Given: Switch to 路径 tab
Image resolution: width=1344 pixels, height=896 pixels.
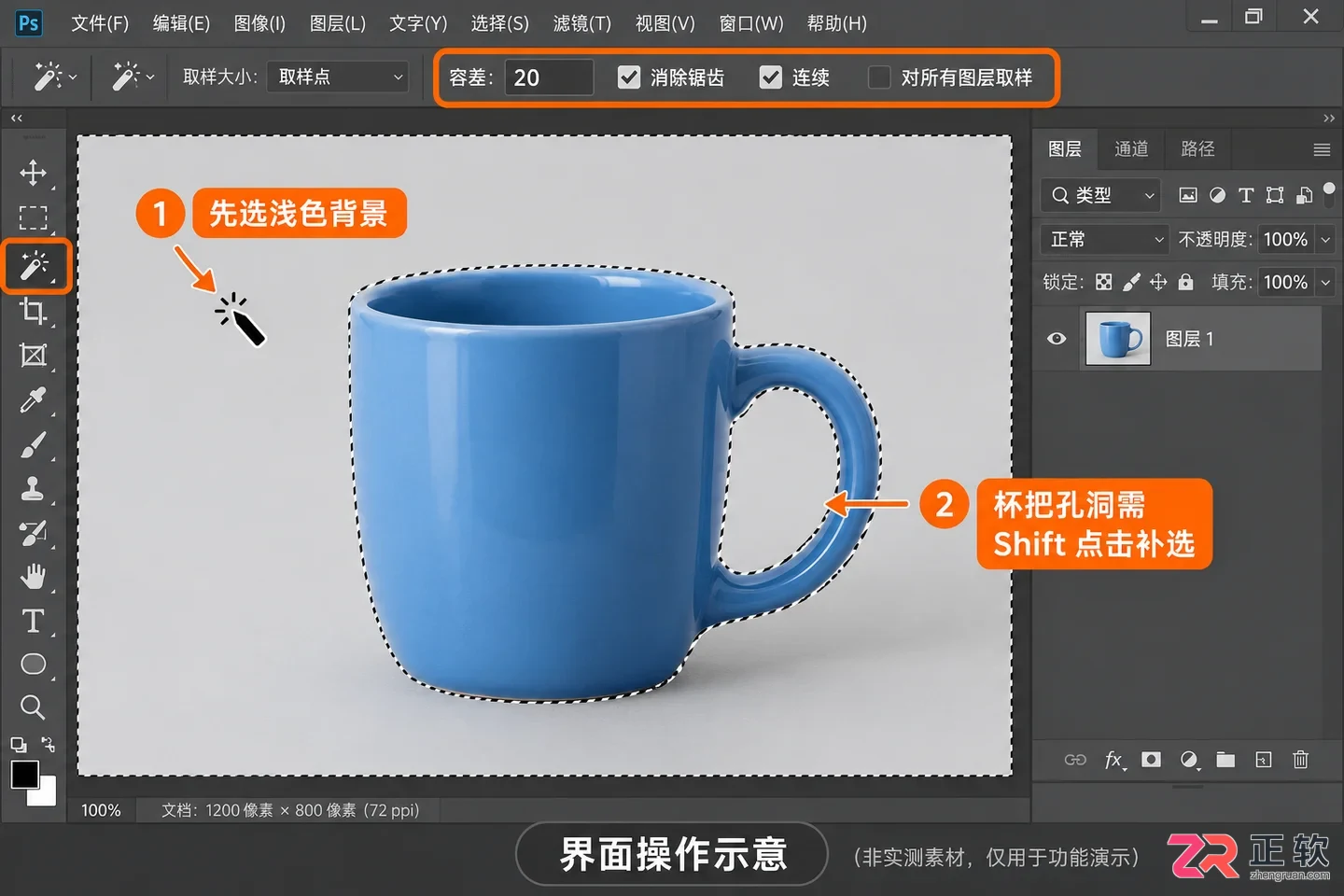Looking at the screenshot, I should 1197,149.
